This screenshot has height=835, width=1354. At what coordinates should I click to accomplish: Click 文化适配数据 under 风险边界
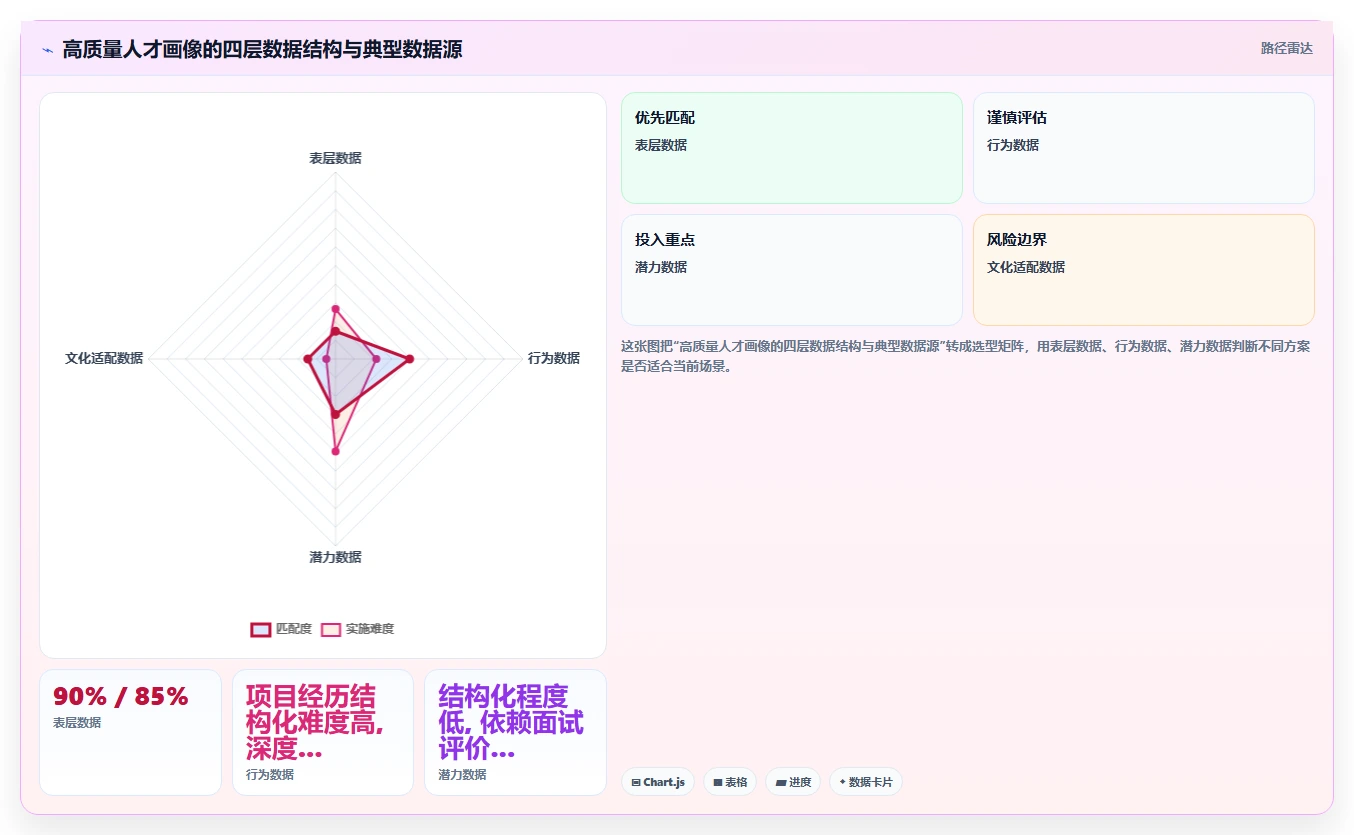click(x=1026, y=267)
